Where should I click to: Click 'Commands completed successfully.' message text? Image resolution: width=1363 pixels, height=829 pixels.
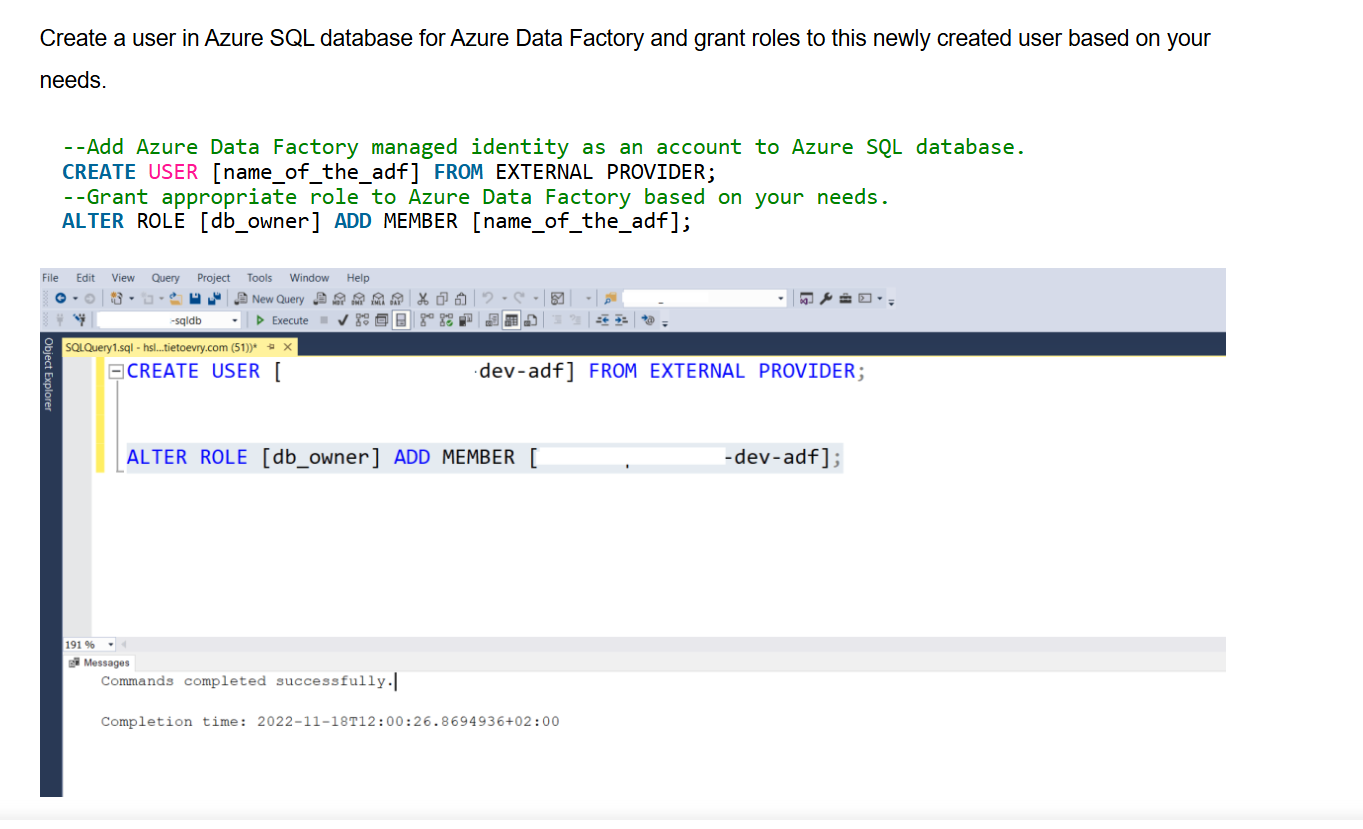click(x=246, y=681)
